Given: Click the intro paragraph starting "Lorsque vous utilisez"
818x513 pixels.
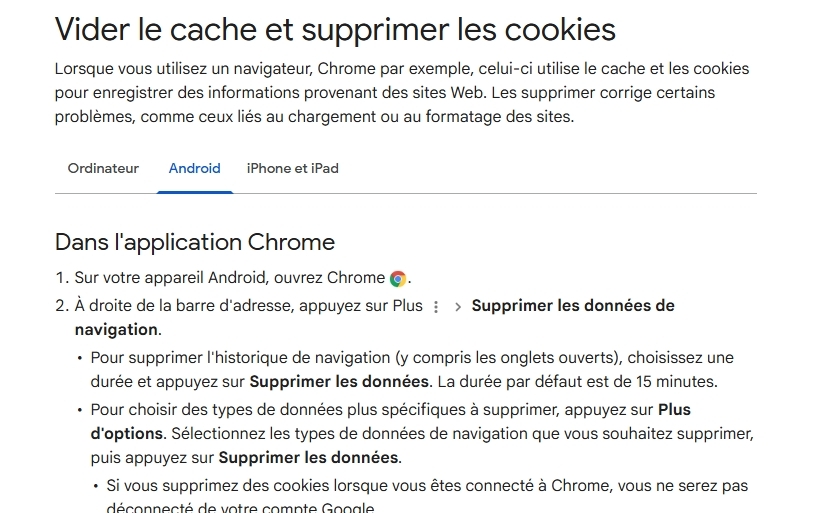Looking at the screenshot, I should tap(400, 93).
